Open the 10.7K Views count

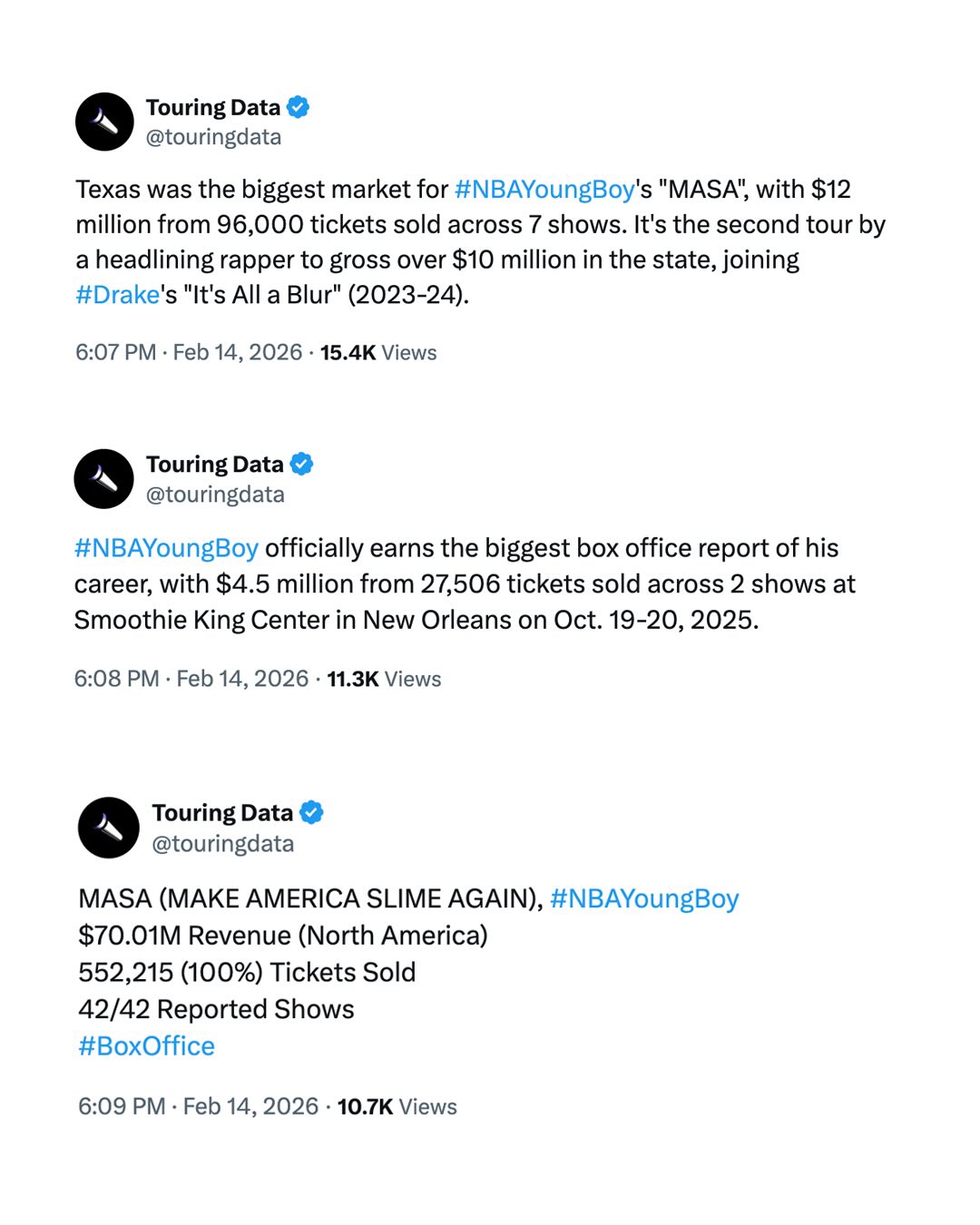(x=397, y=1106)
